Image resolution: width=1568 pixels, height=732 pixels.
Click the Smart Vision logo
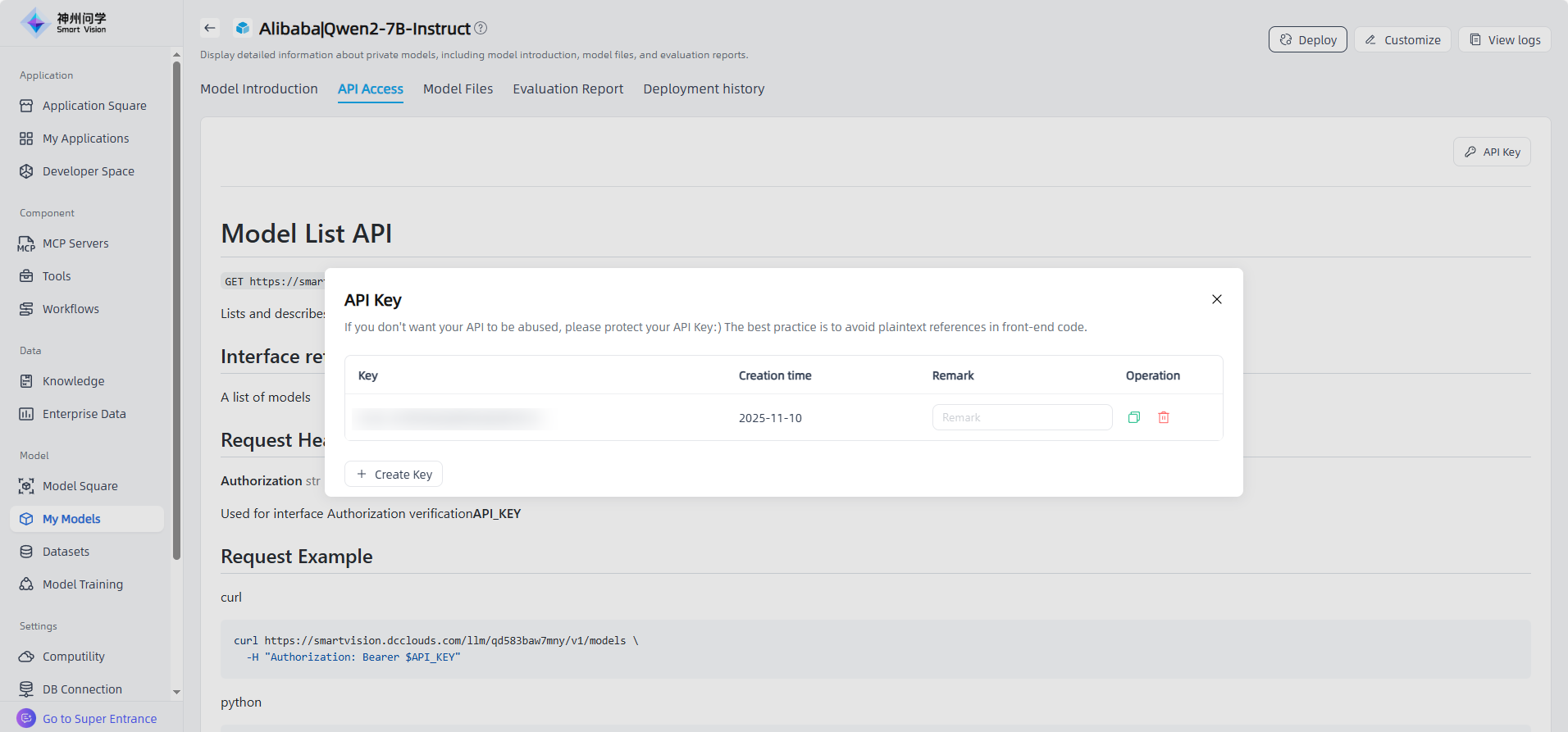click(x=64, y=23)
